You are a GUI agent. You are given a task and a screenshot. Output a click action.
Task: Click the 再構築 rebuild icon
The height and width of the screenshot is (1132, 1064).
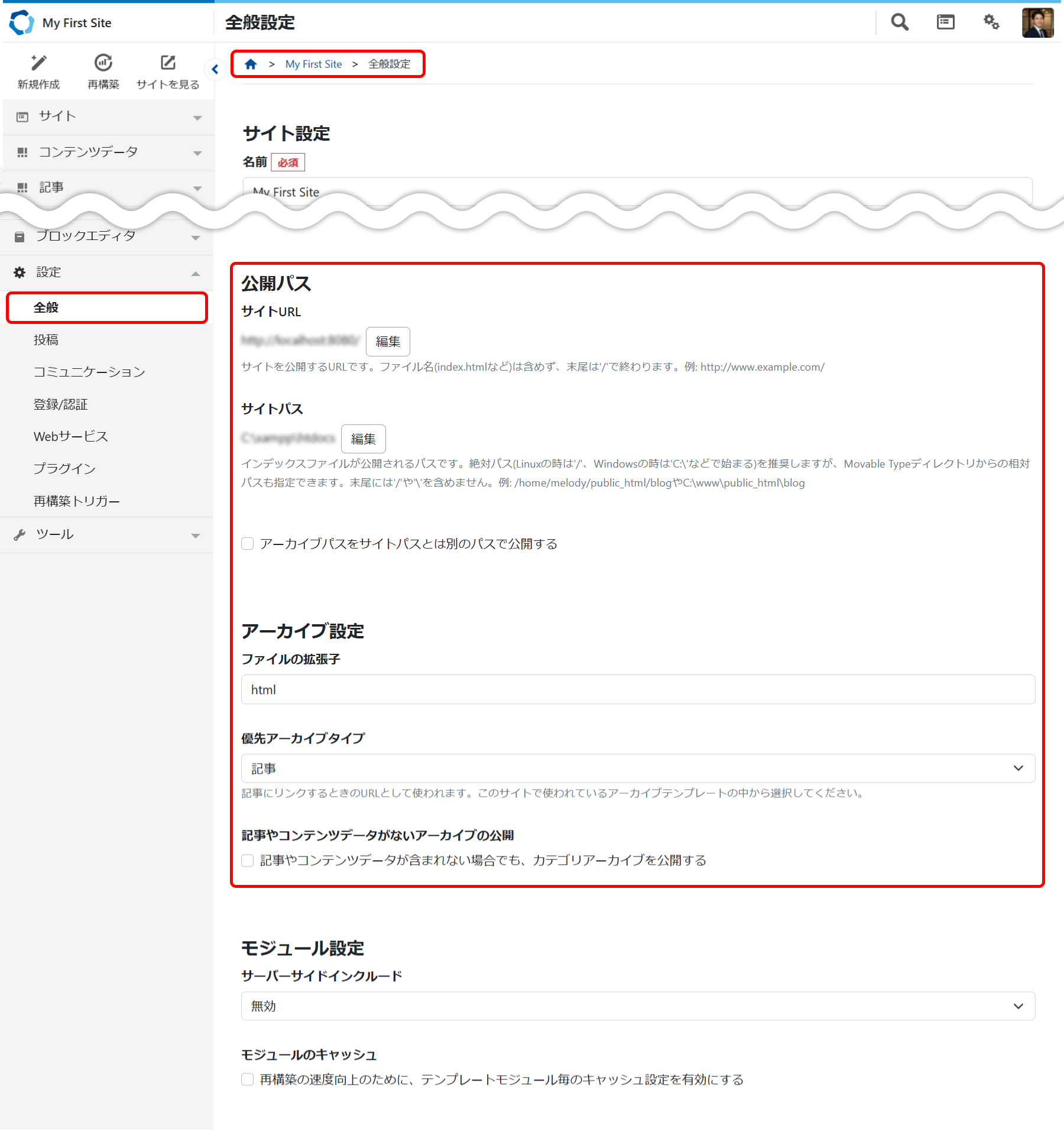click(103, 63)
